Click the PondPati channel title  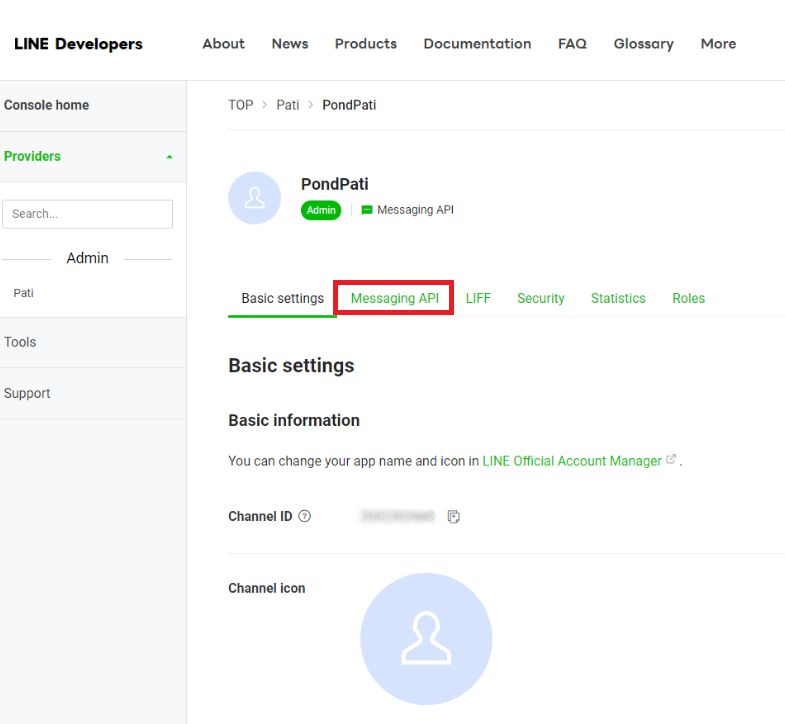(334, 184)
